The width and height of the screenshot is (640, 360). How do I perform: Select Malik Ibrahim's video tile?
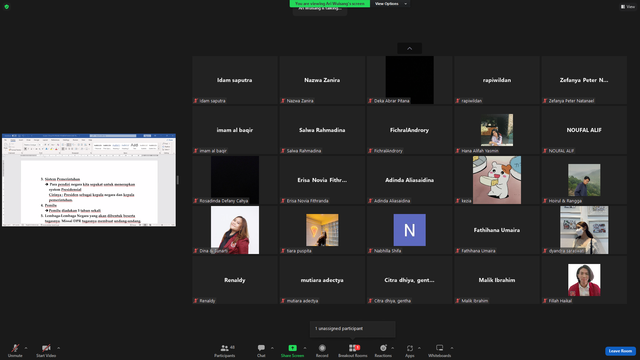497,280
